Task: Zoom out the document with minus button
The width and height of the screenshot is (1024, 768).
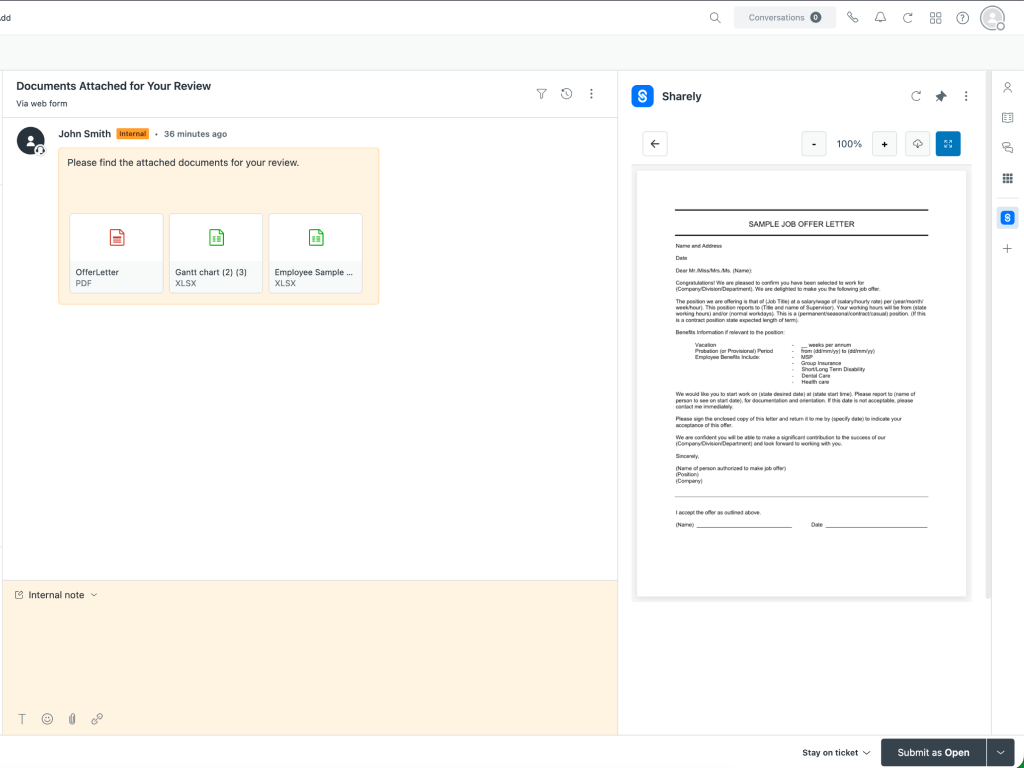Action: (x=814, y=144)
